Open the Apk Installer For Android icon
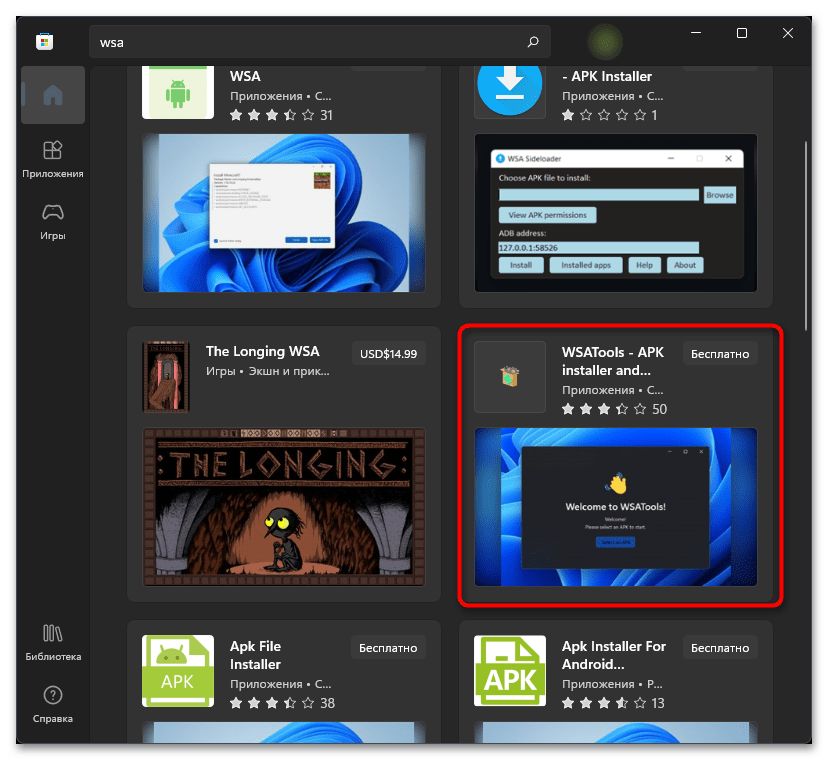The image size is (828, 760). pyautogui.click(x=510, y=671)
